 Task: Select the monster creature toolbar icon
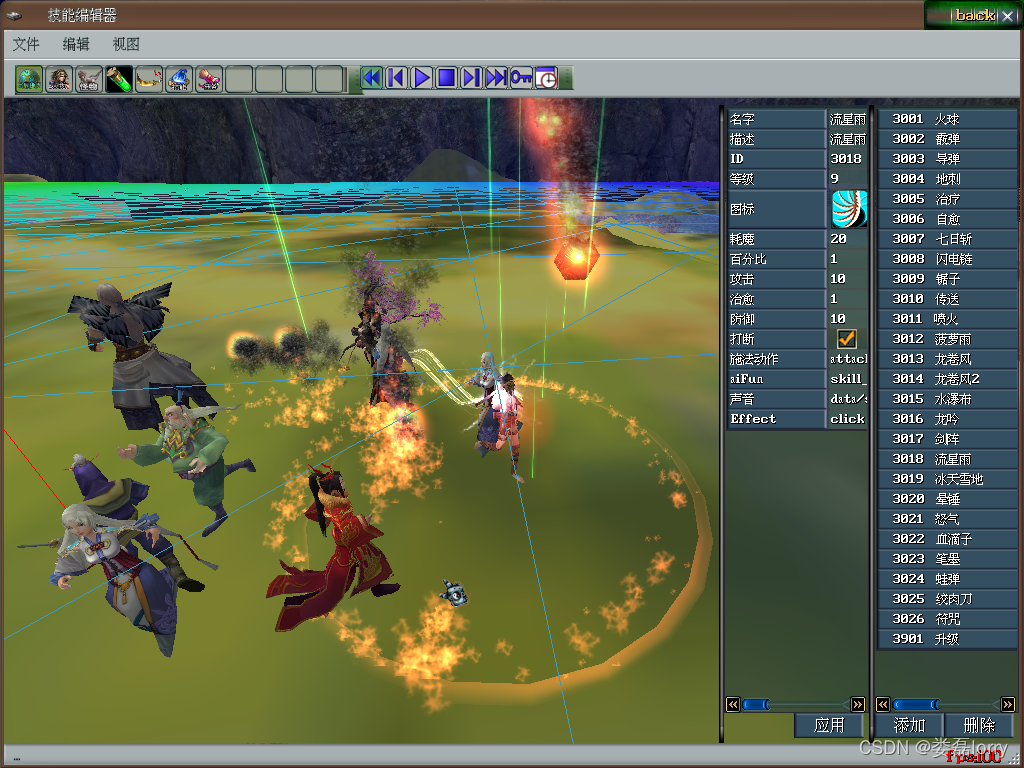point(89,79)
